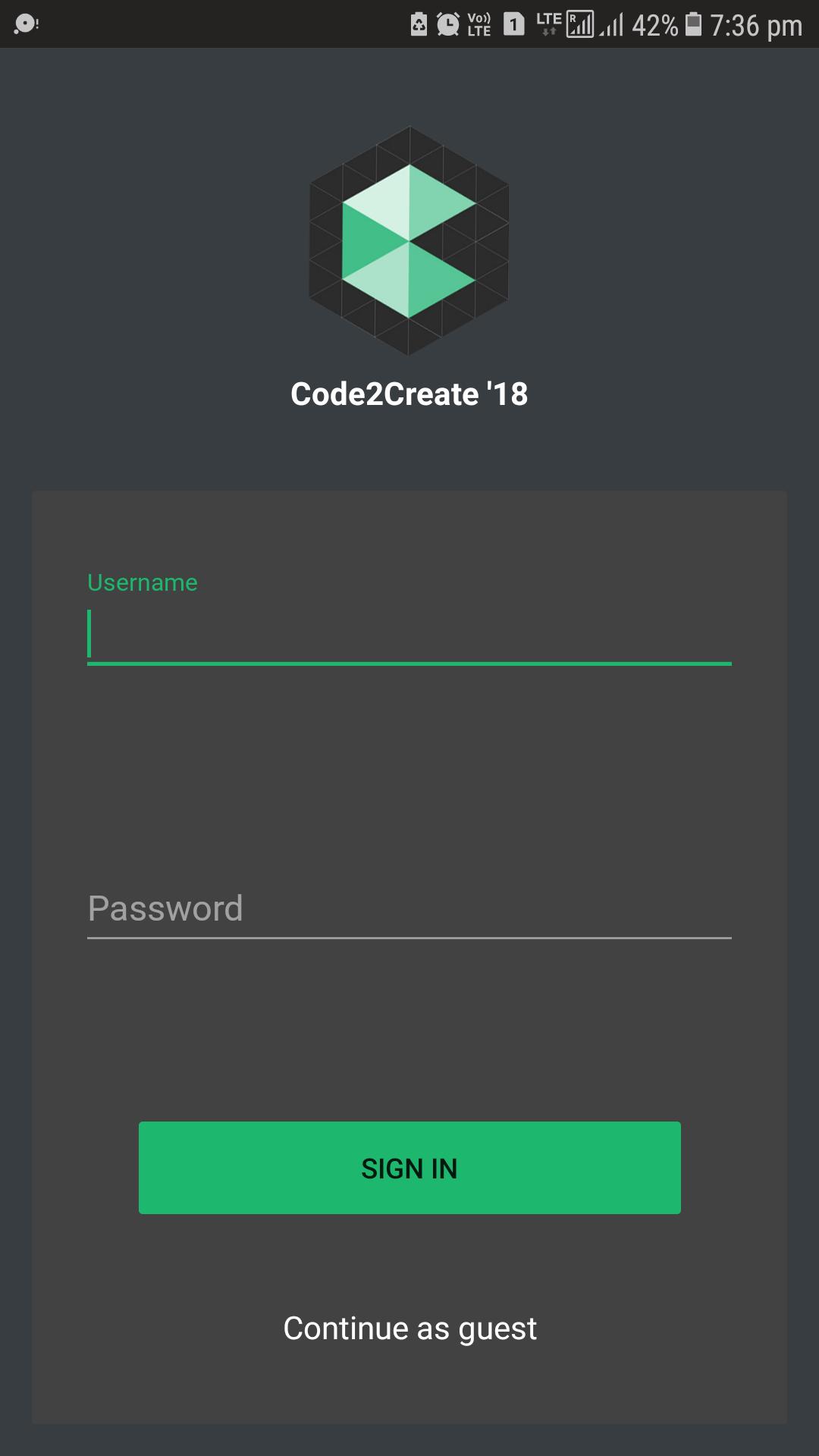Select the Code2Create '18 title text
Screen dimensions: 819x1456
point(409,393)
